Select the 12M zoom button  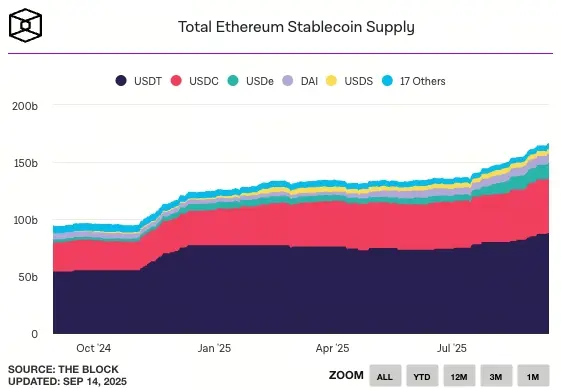pyautogui.click(x=459, y=376)
